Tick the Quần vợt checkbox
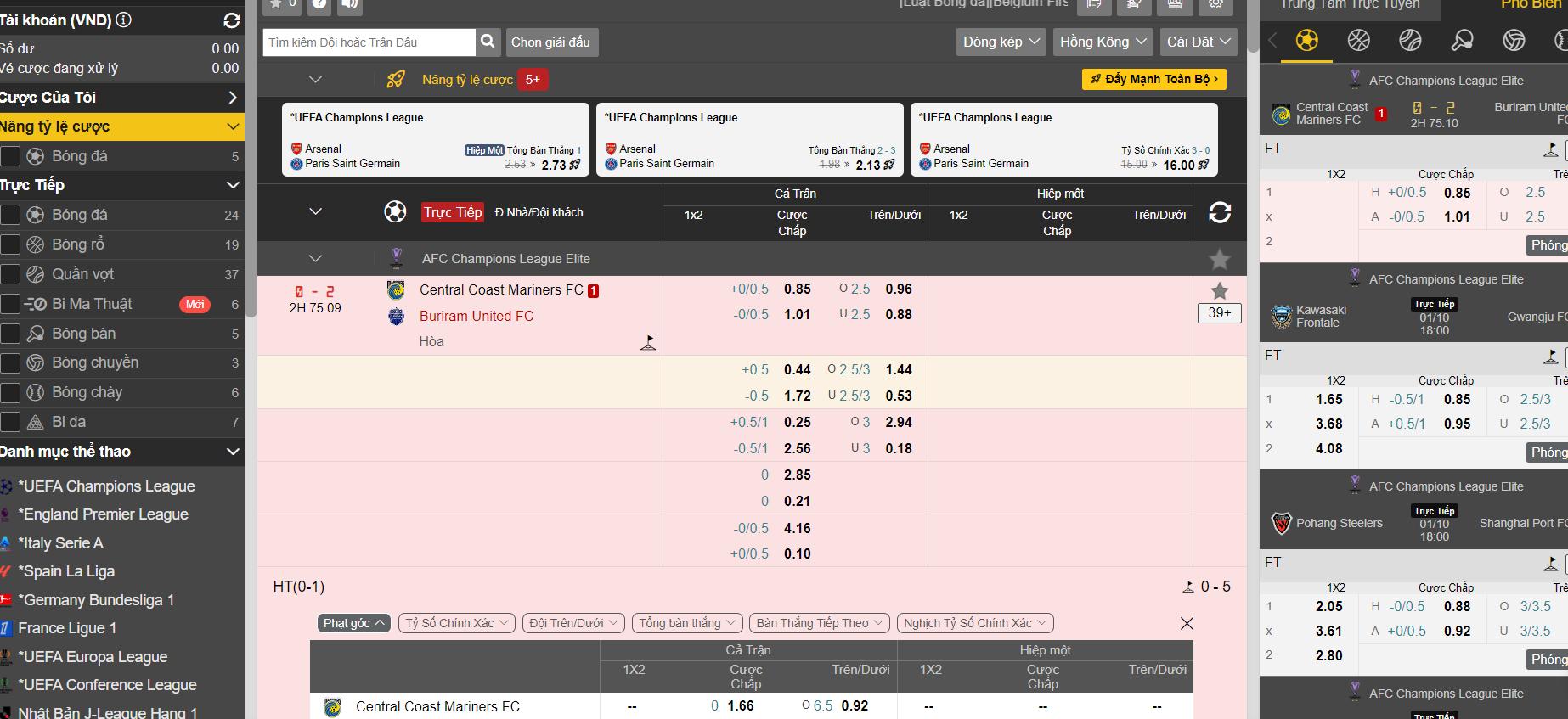The height and width of the screenshot is (719, 1568). click(x=10, y=274)
